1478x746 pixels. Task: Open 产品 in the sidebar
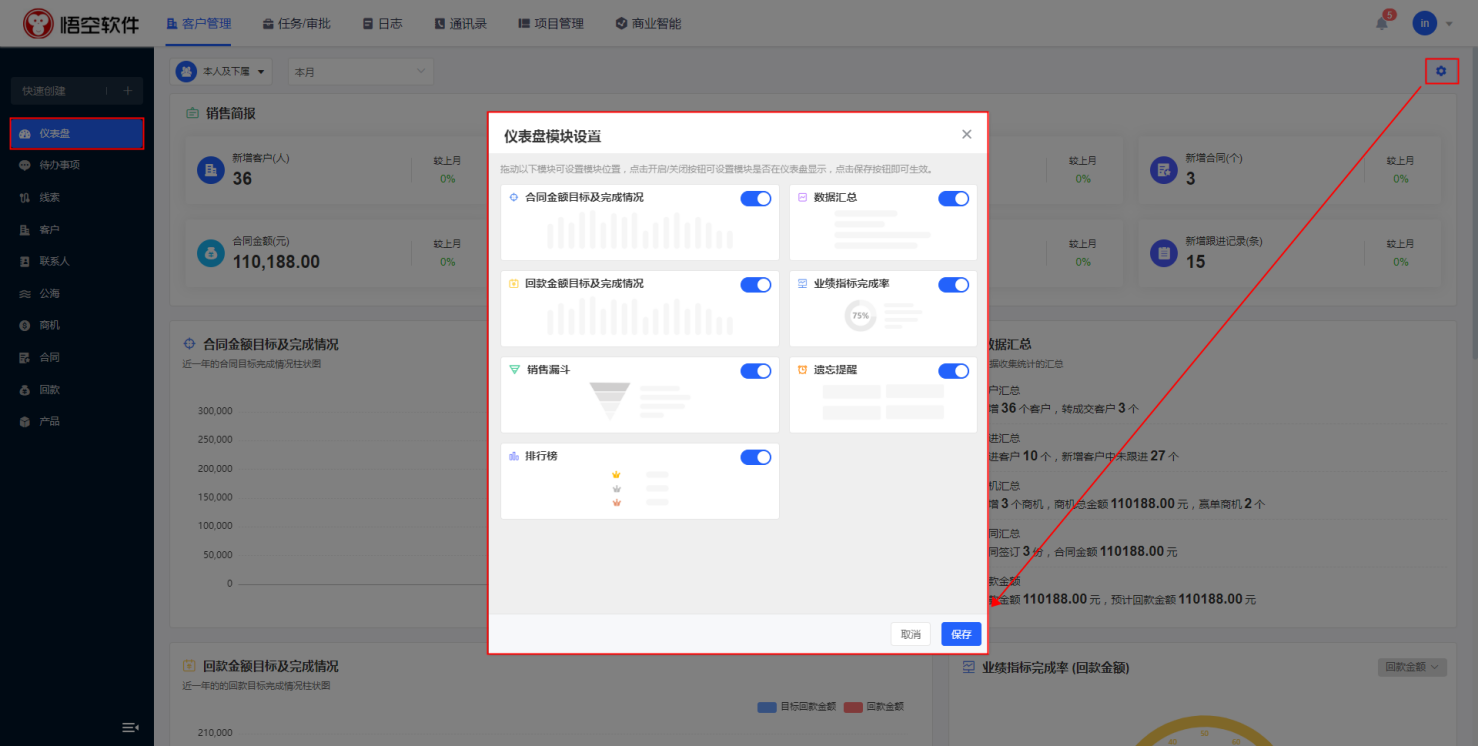point(49,421)
